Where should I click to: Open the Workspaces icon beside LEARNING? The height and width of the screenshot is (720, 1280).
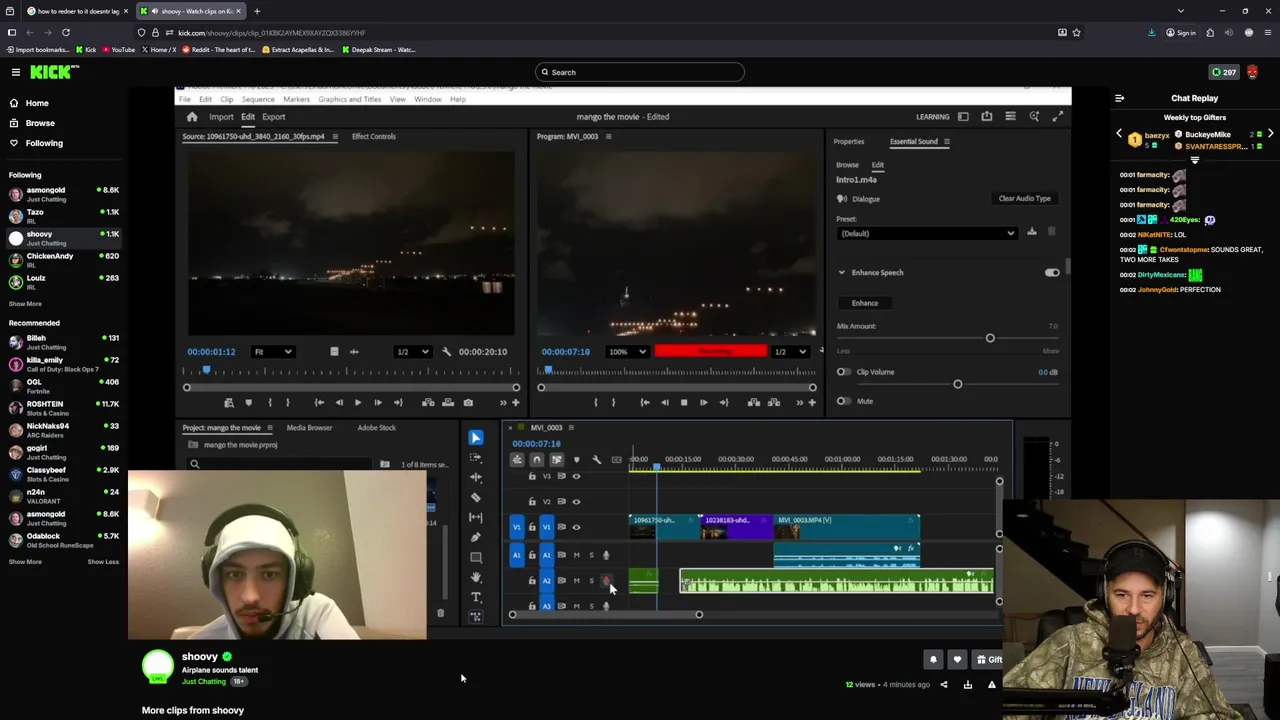pyautogui.click(x=963, y=117)
